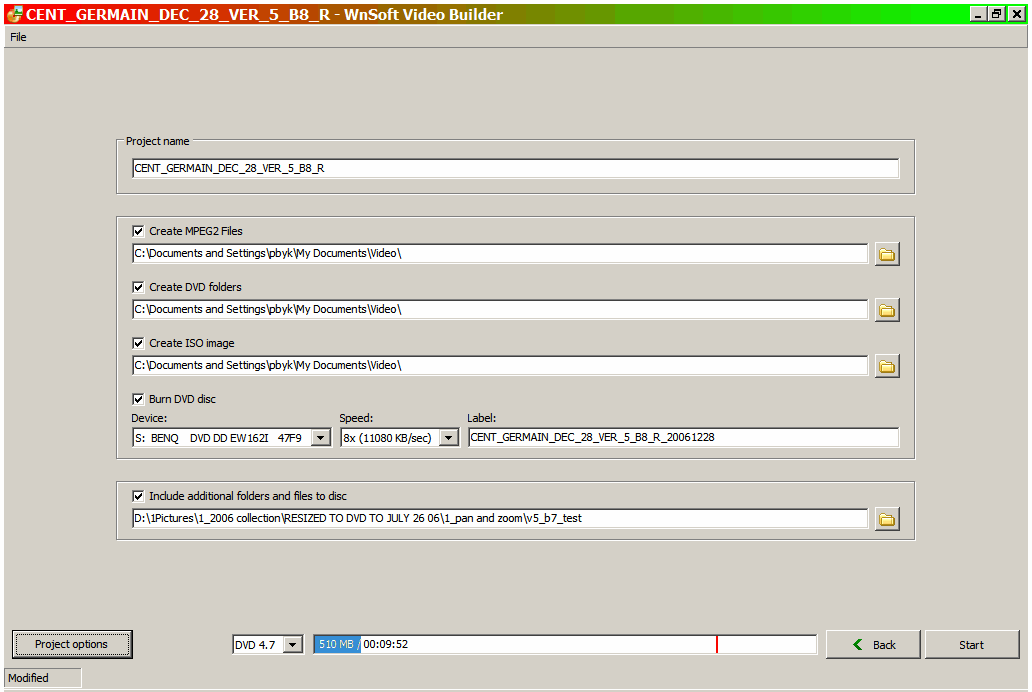This screenshot has width=1032, height=692.
Task: Uncheck Create DVD folders
Action: pos(138,287)
